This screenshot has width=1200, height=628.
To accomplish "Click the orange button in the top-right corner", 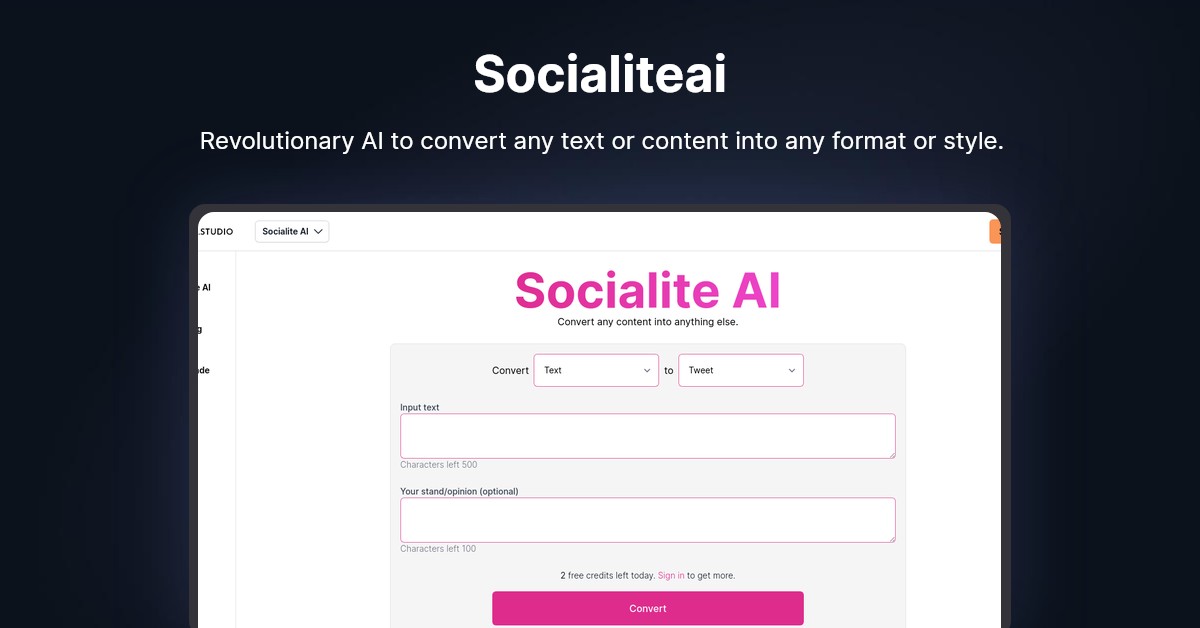I will 995,232.
